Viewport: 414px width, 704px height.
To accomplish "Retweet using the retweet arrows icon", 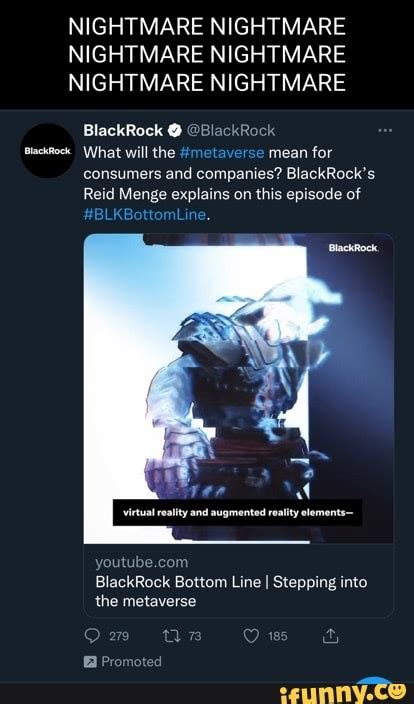I will tap(169, 636).
